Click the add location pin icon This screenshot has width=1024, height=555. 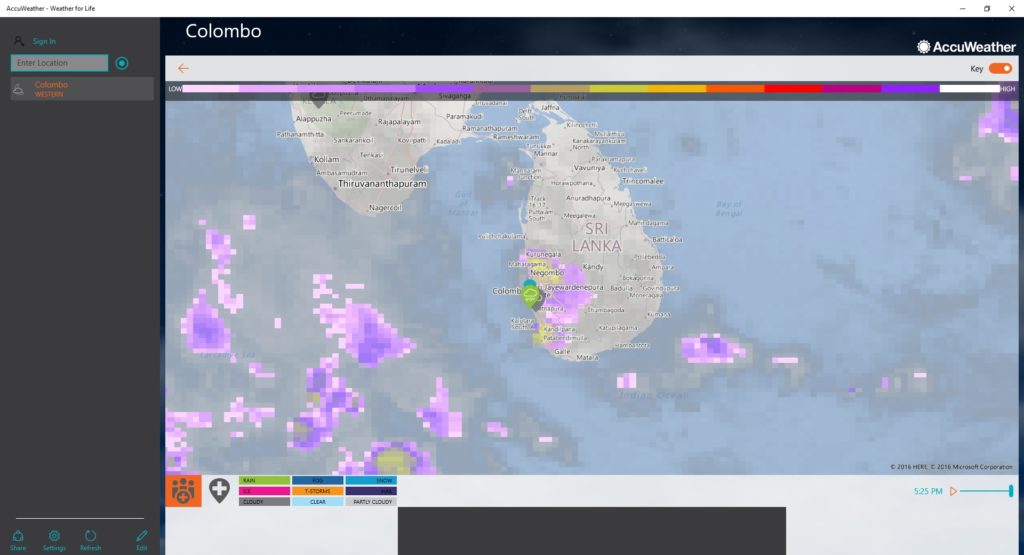[219, 491]
